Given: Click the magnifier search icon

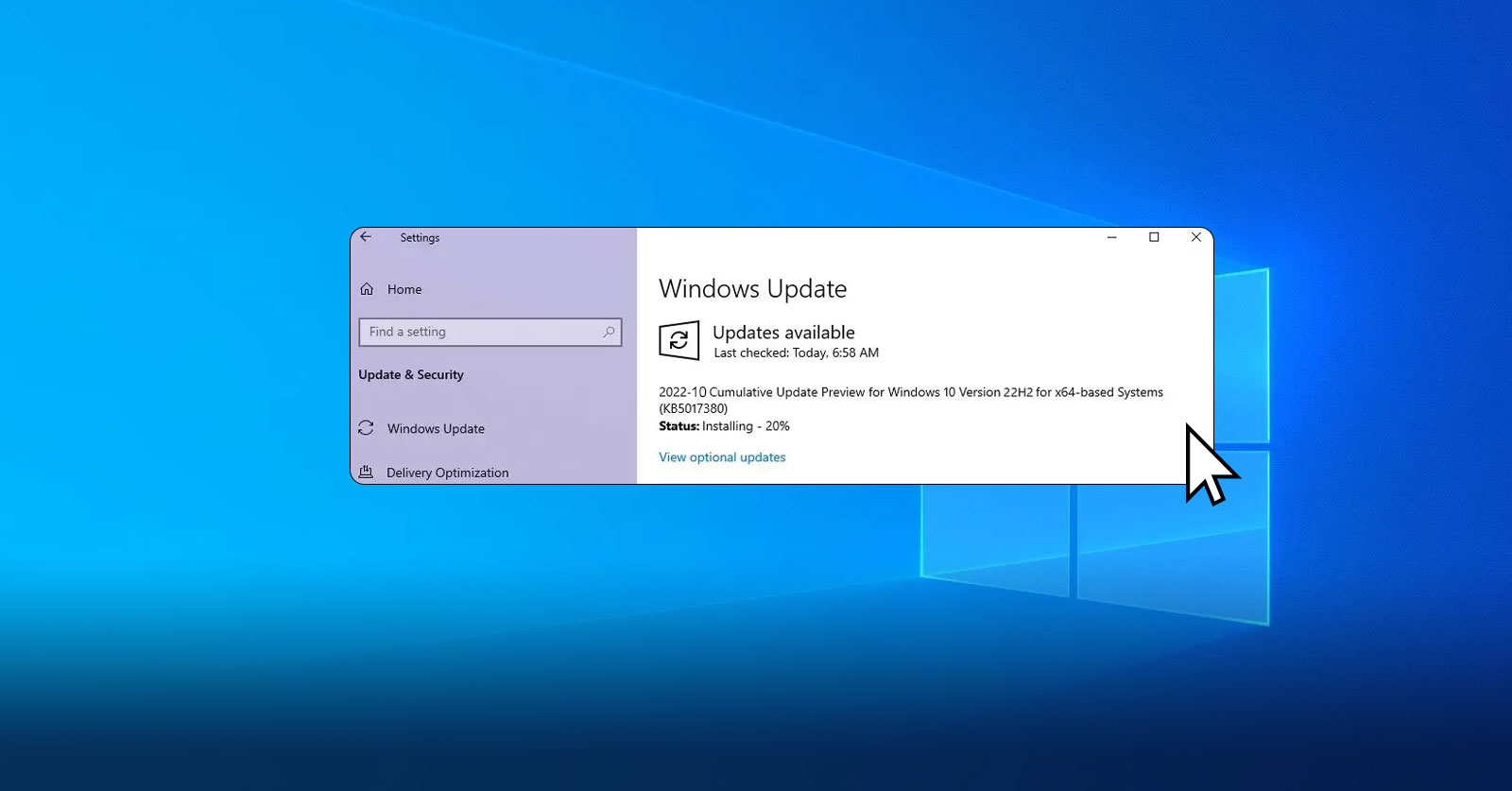Looking at the screenshot, I should [609, 332].
